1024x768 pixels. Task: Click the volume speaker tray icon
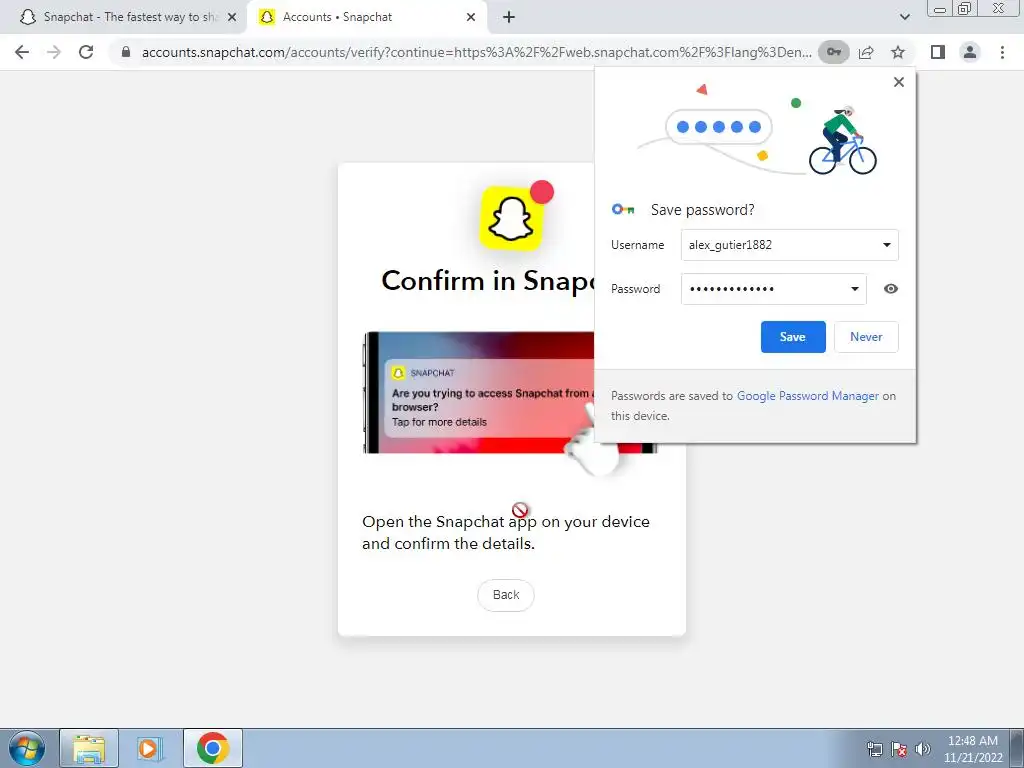point(923,749)
